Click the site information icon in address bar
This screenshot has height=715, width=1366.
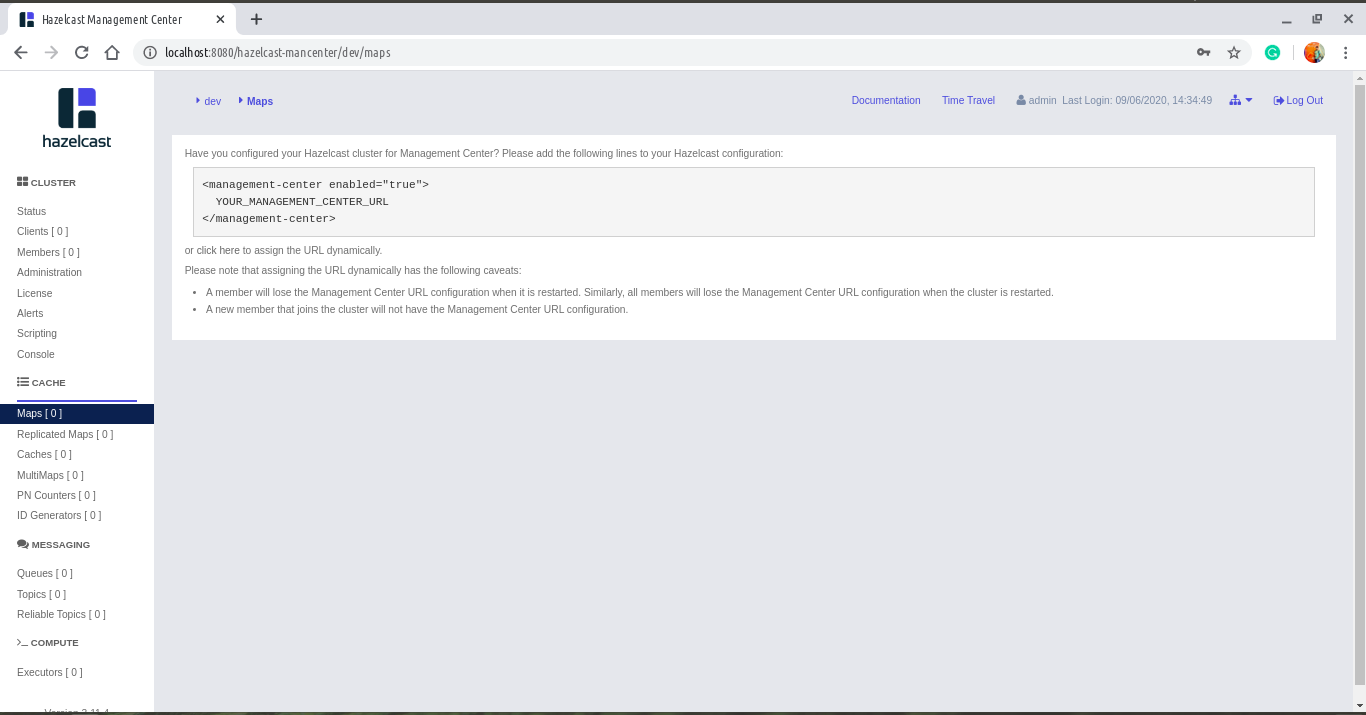150,52
